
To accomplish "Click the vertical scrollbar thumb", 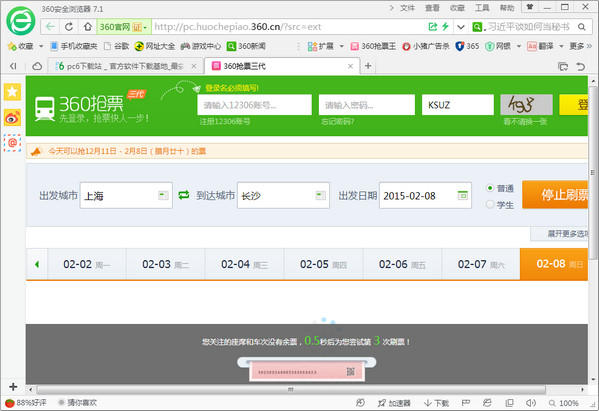I will [593, 173].
